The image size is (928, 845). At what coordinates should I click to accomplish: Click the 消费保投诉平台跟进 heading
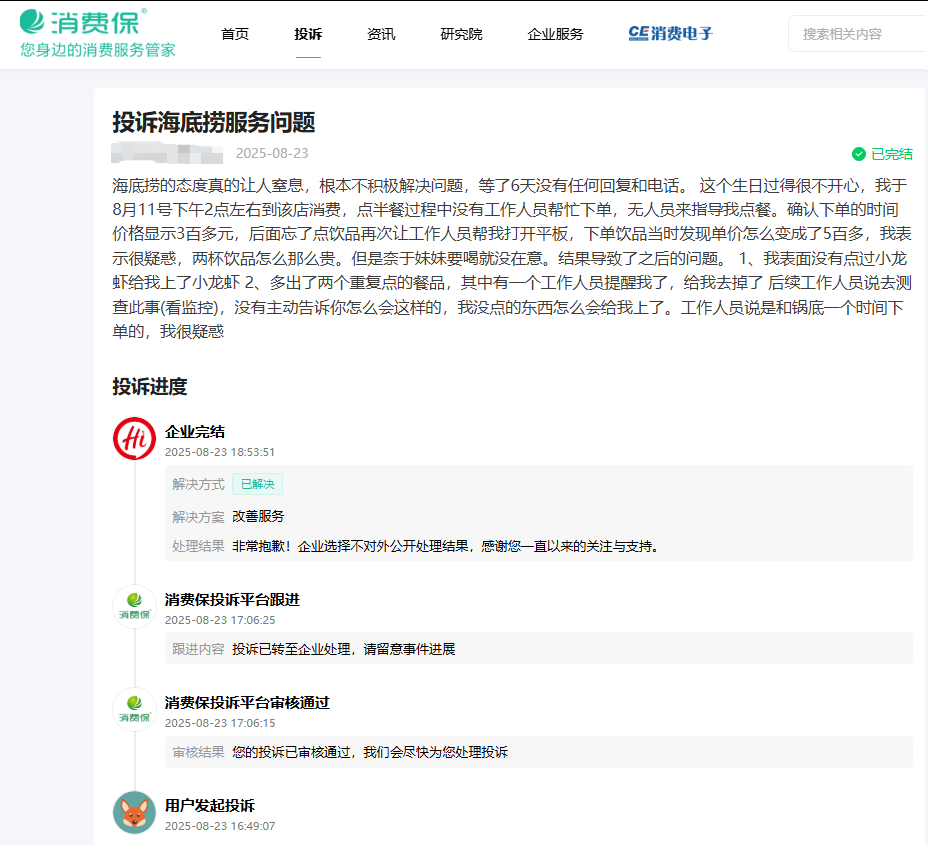(x=232, y=599)
